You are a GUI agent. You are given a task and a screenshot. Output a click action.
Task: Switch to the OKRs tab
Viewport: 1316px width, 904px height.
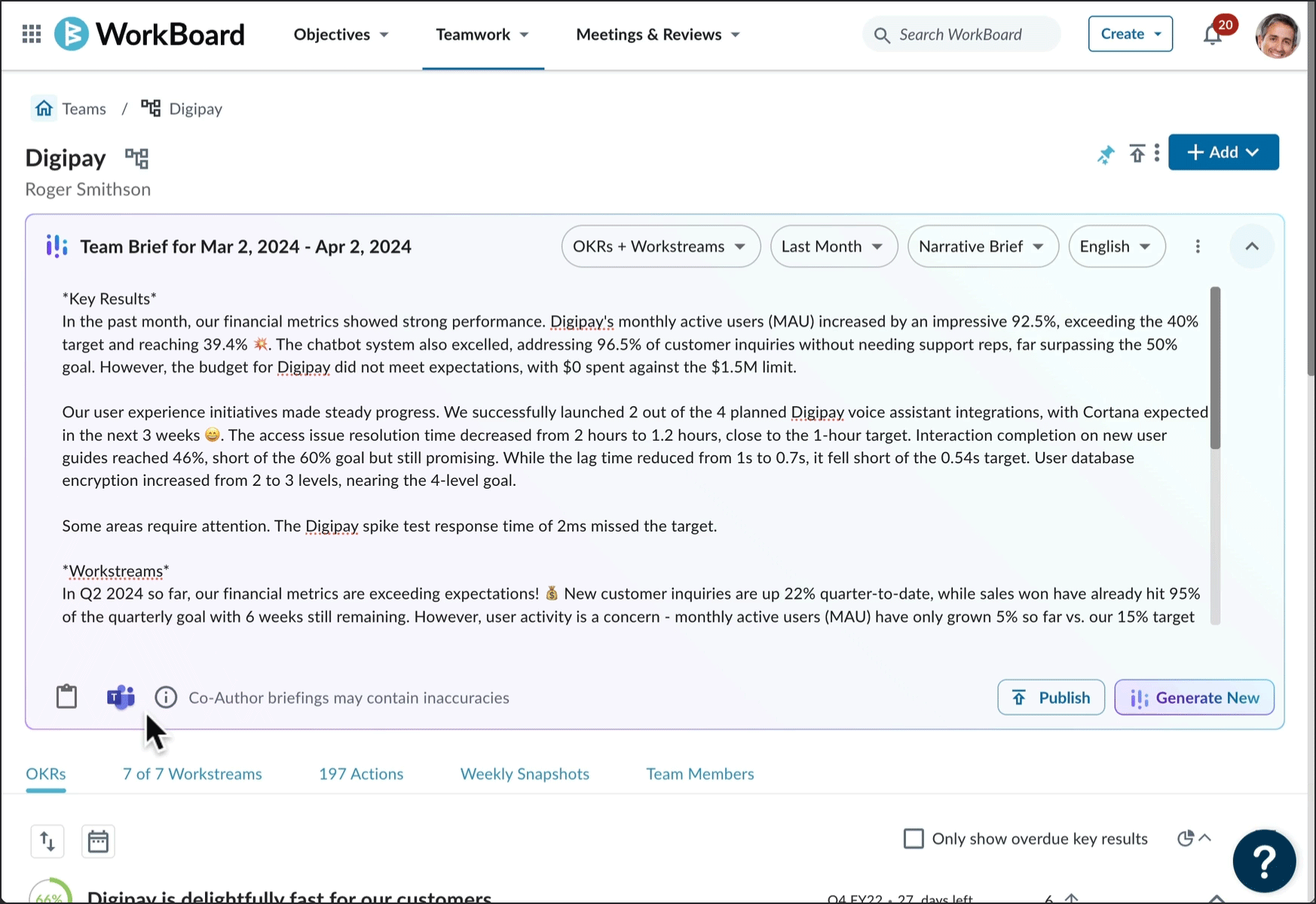(x=46, y=774)
